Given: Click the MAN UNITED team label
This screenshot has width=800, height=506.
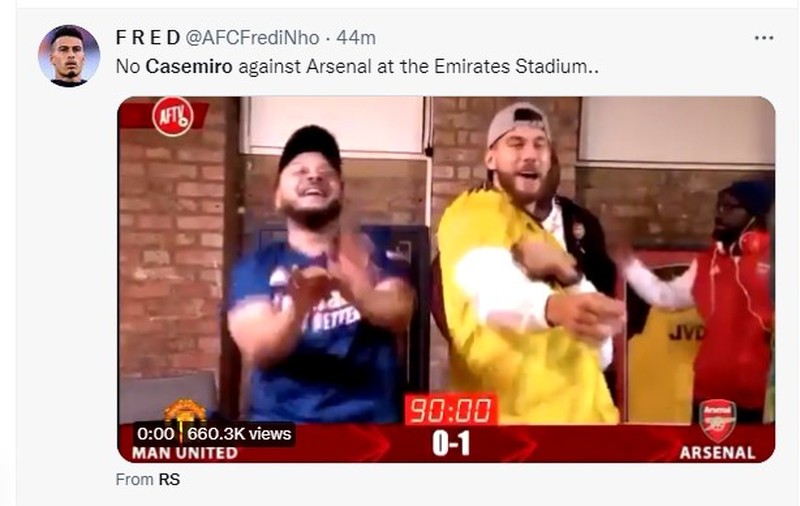Looking at the screenshot, I should [185, 453].
